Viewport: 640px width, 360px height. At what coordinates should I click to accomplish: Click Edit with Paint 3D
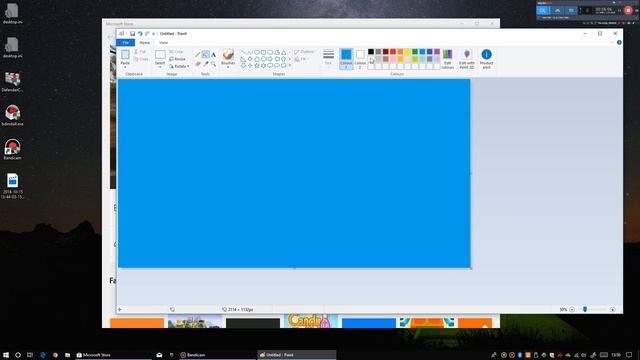pos(467,59)
